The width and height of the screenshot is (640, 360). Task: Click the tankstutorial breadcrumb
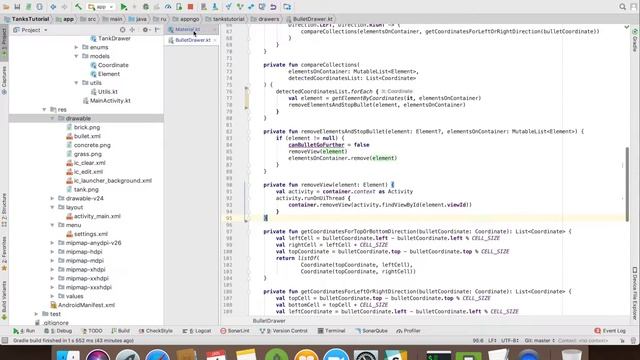[225, 19]
